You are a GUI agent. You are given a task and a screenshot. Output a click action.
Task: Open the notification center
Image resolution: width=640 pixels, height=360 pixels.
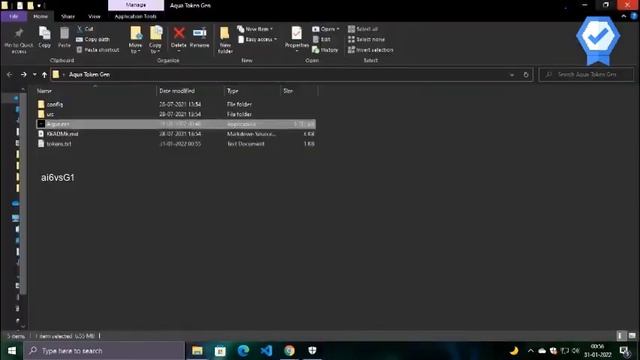[x=624, y=351]
